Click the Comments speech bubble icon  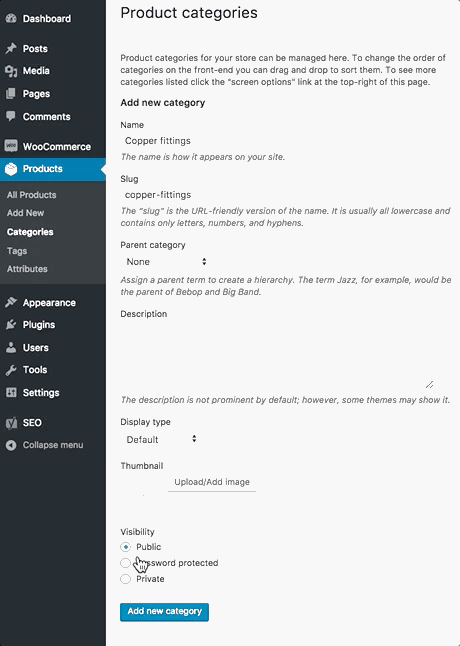click(11, 117)
